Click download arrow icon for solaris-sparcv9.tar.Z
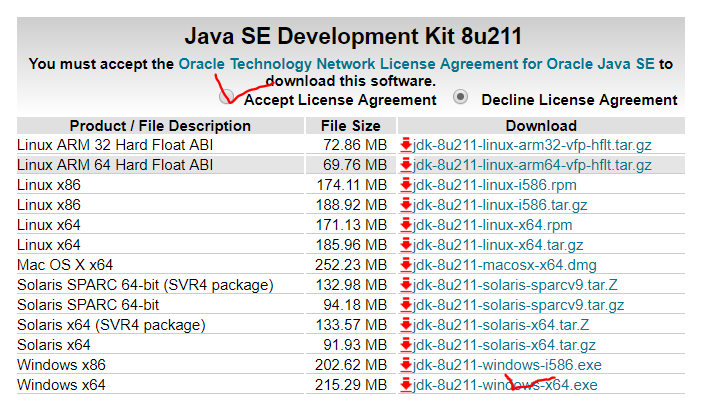705x413 pixels. 406,285
